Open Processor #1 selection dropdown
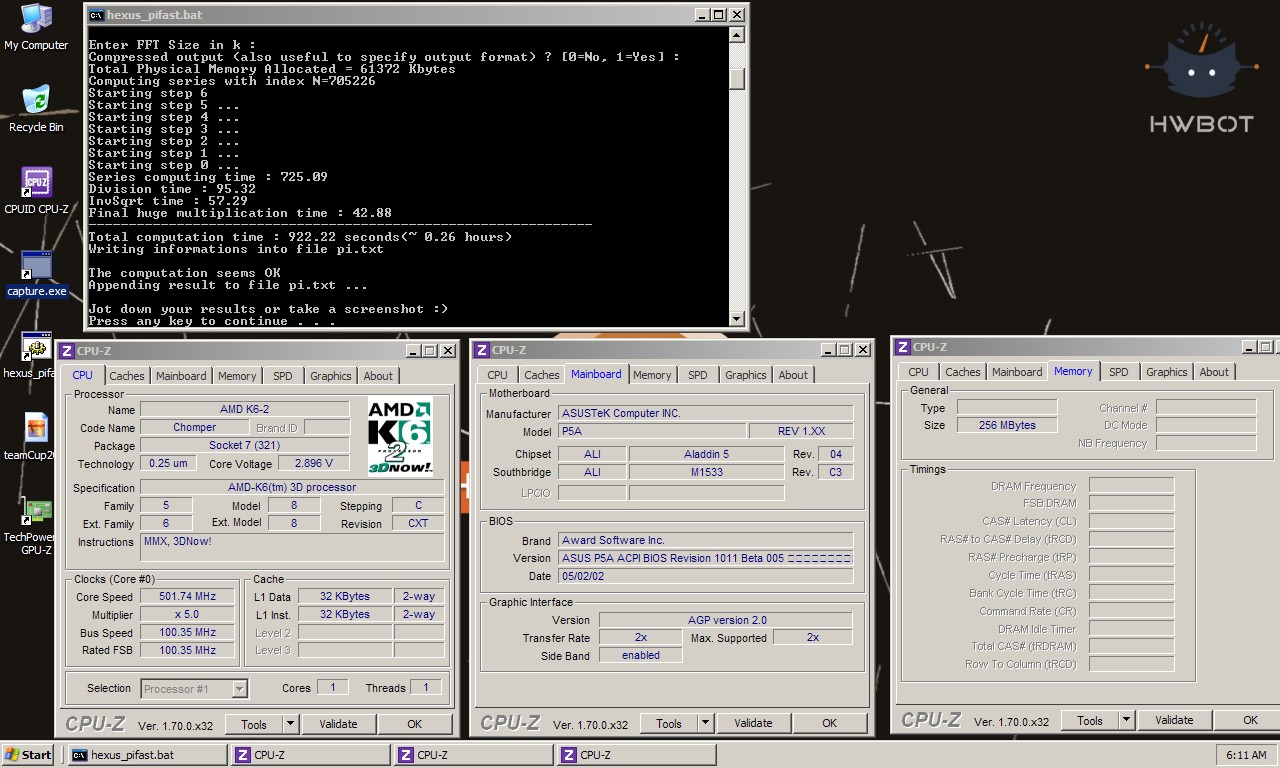 [x=194, y=688]
